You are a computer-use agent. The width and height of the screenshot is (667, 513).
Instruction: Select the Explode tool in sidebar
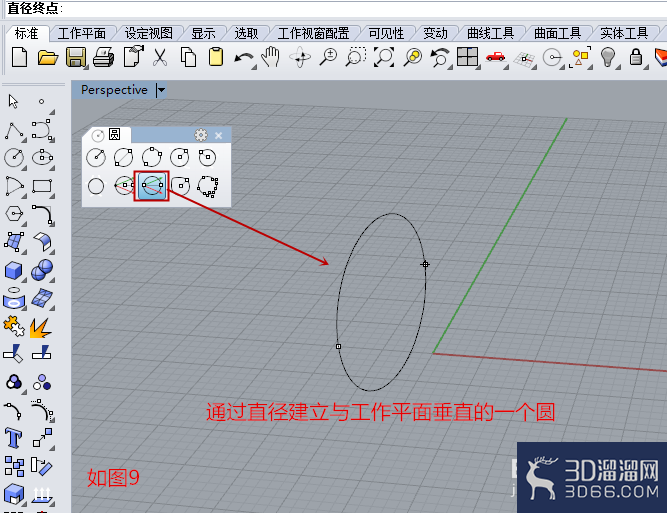[x=41, y=328]
